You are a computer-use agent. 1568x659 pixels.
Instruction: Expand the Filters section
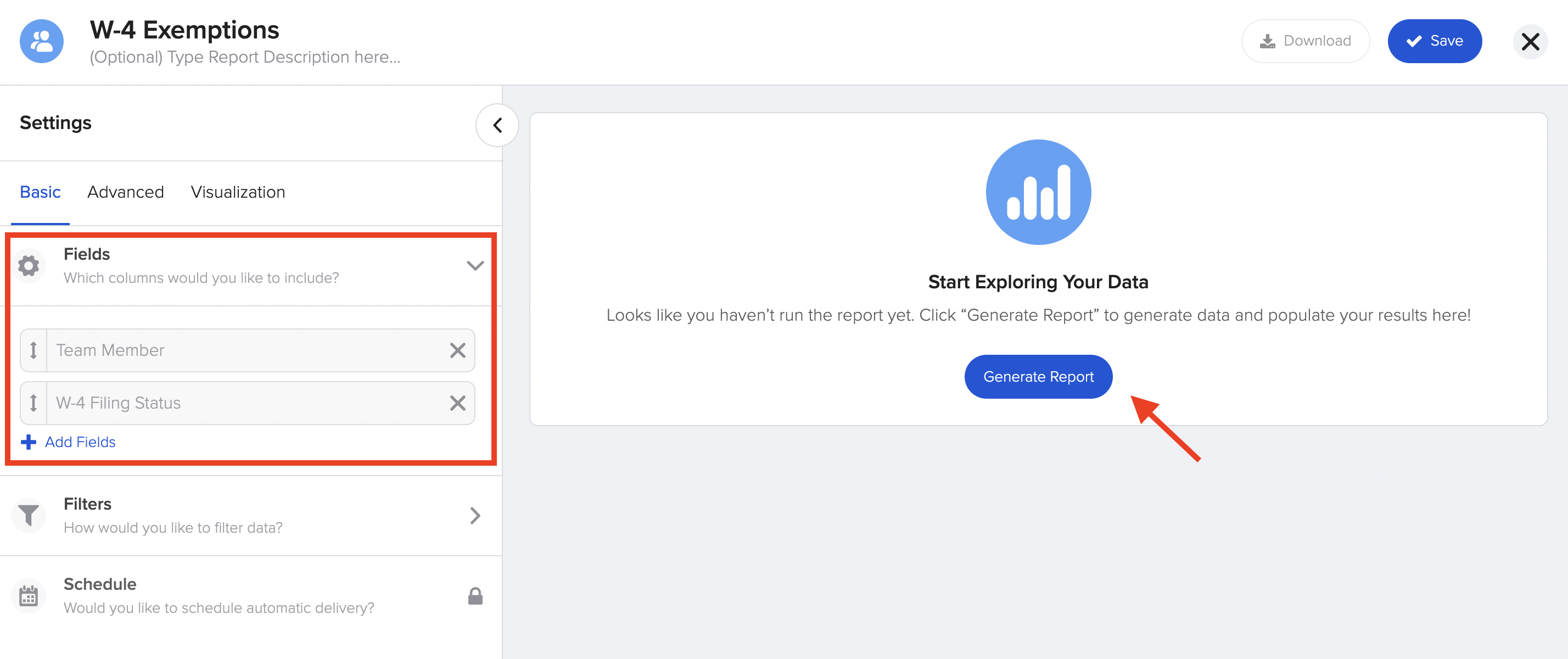475,515
